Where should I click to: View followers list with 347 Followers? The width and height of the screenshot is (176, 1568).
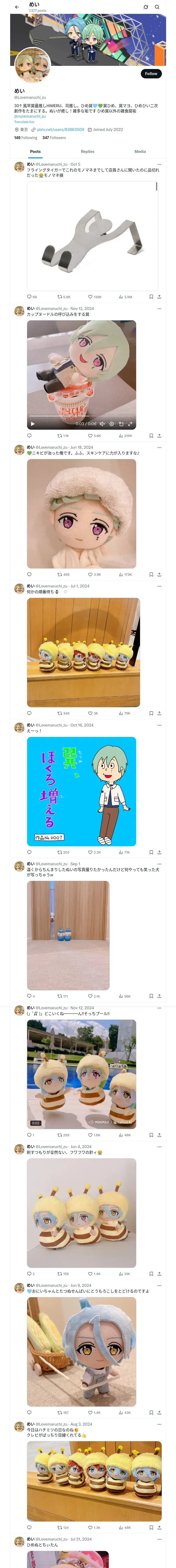(54, 137)
